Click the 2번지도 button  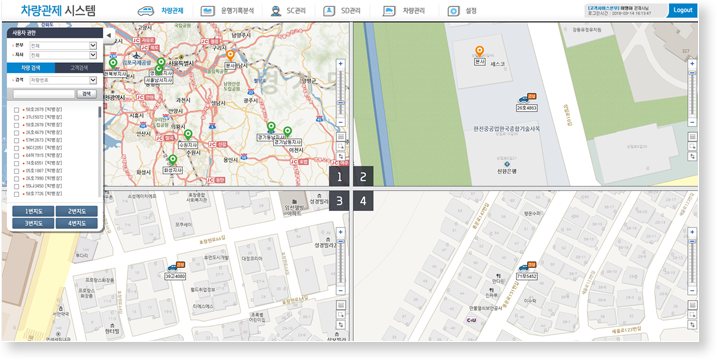(x=76, y=211)
